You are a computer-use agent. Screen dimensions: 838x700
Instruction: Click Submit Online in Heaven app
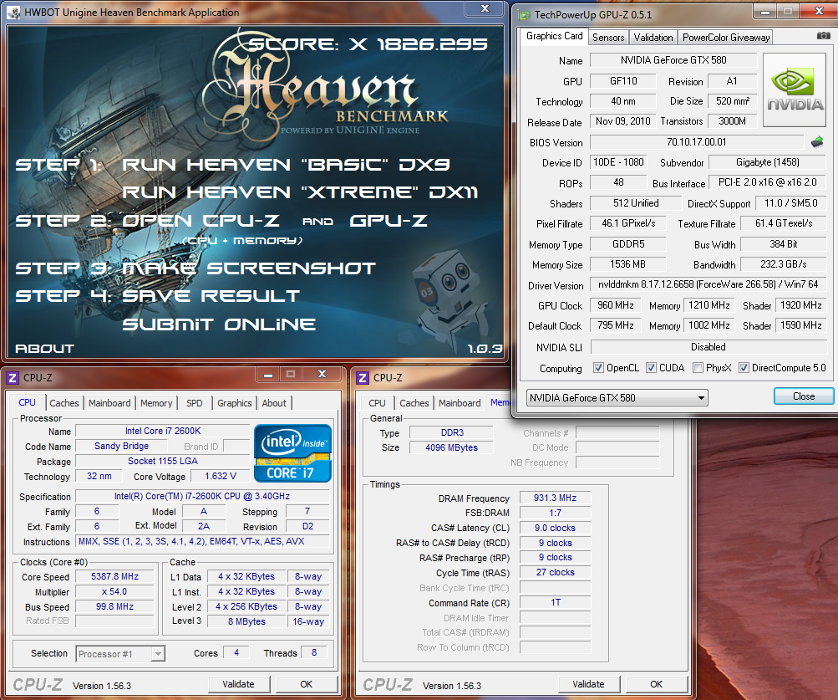pyautogui.click(x=219, y=324)
